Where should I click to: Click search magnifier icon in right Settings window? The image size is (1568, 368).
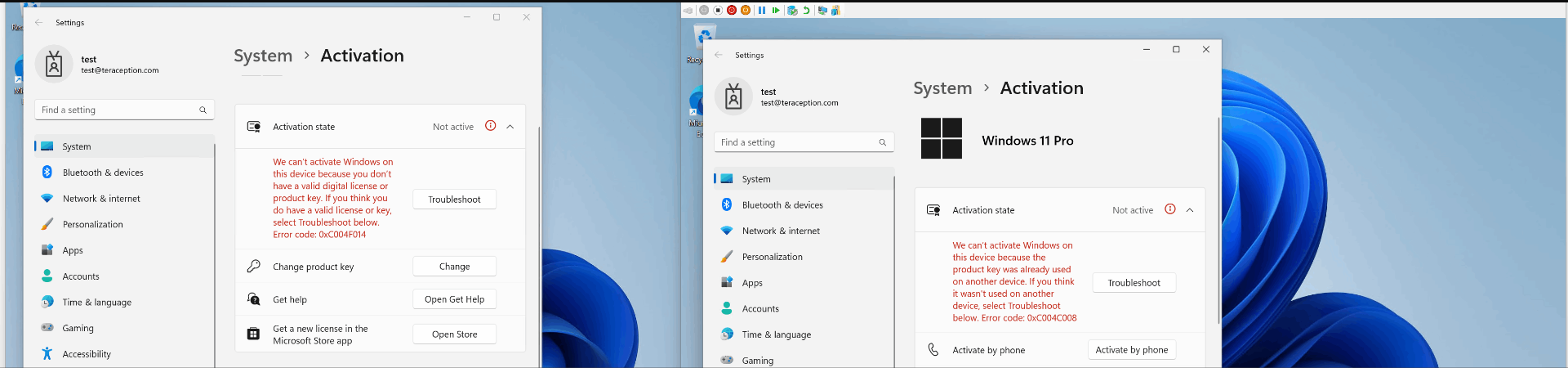coord(882,142)
